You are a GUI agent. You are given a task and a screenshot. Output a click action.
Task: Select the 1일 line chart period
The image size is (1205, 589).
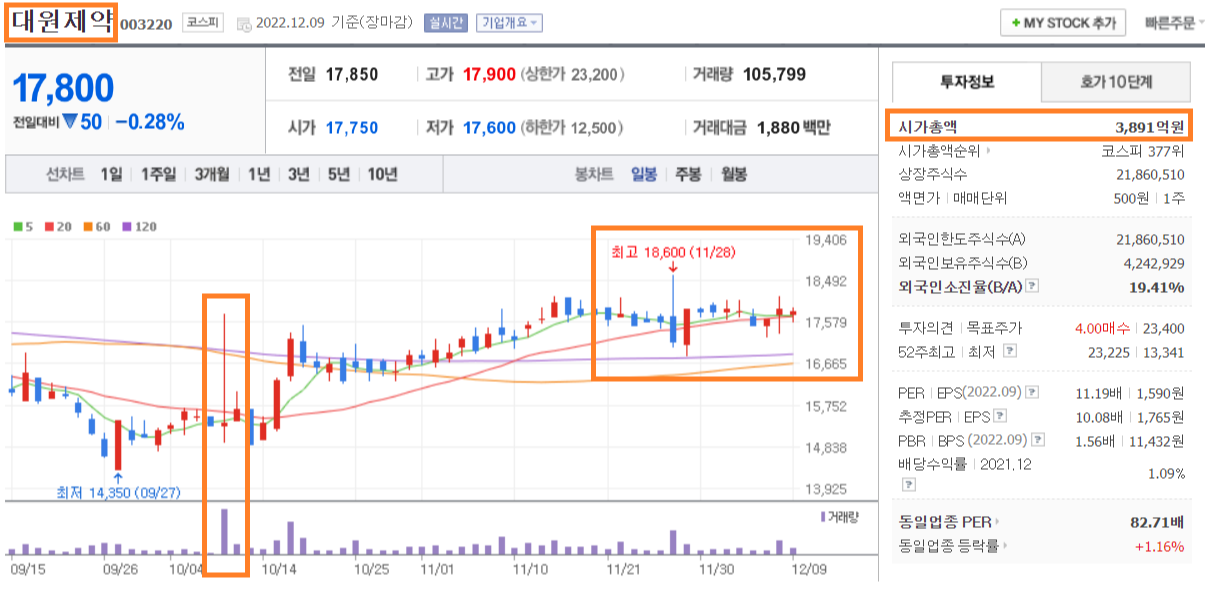[111, 174]
